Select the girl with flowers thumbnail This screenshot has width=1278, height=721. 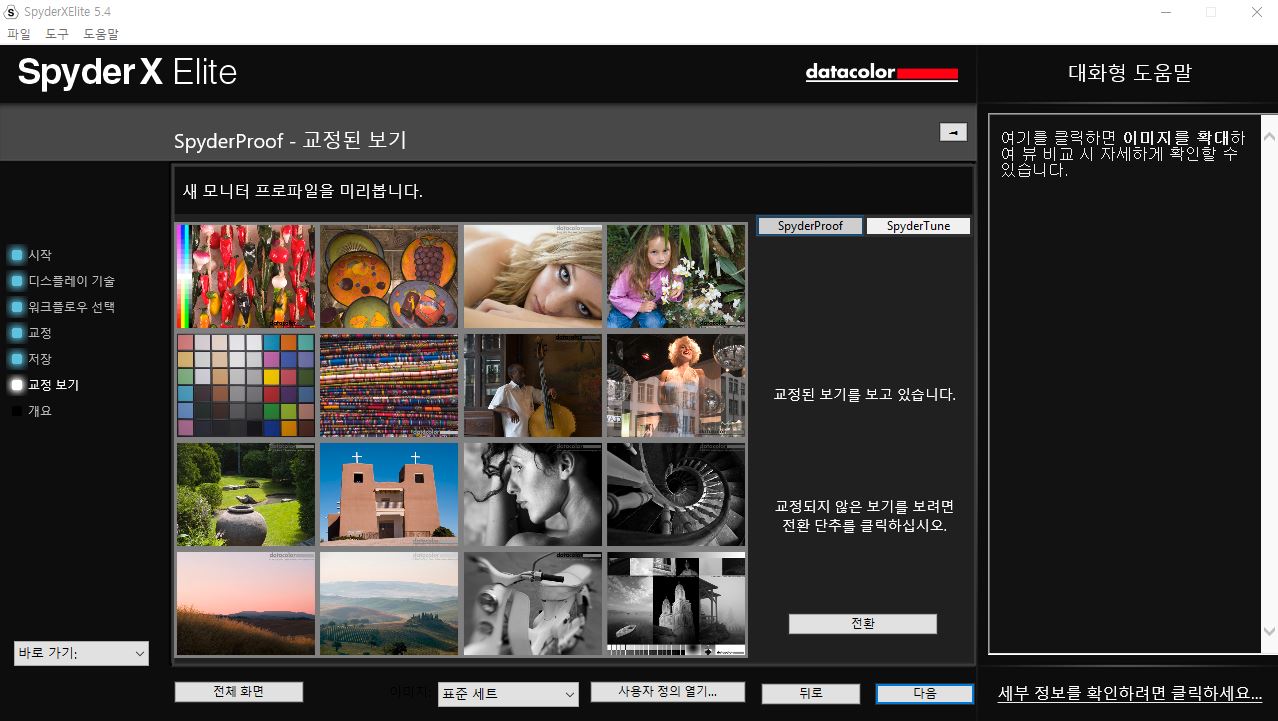point(676,276)
